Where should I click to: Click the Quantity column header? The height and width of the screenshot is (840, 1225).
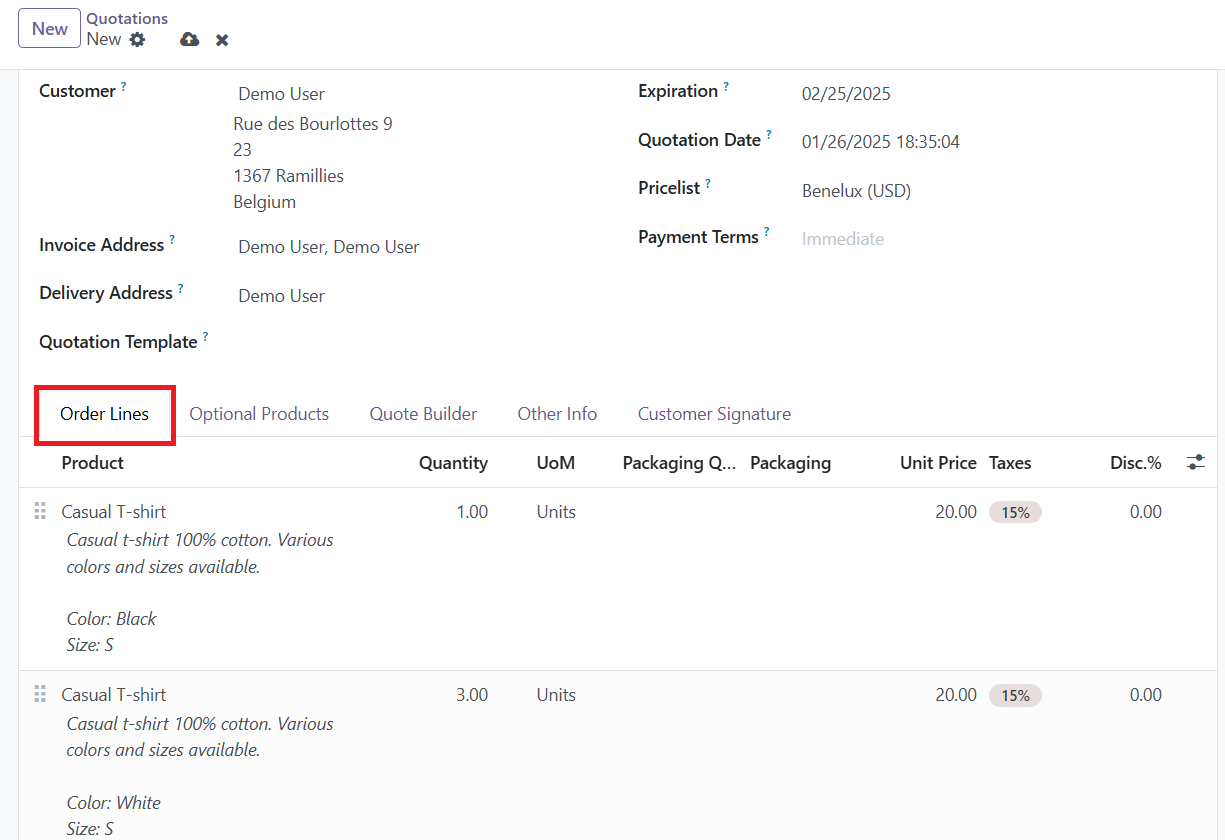click(x=453, y=463)
